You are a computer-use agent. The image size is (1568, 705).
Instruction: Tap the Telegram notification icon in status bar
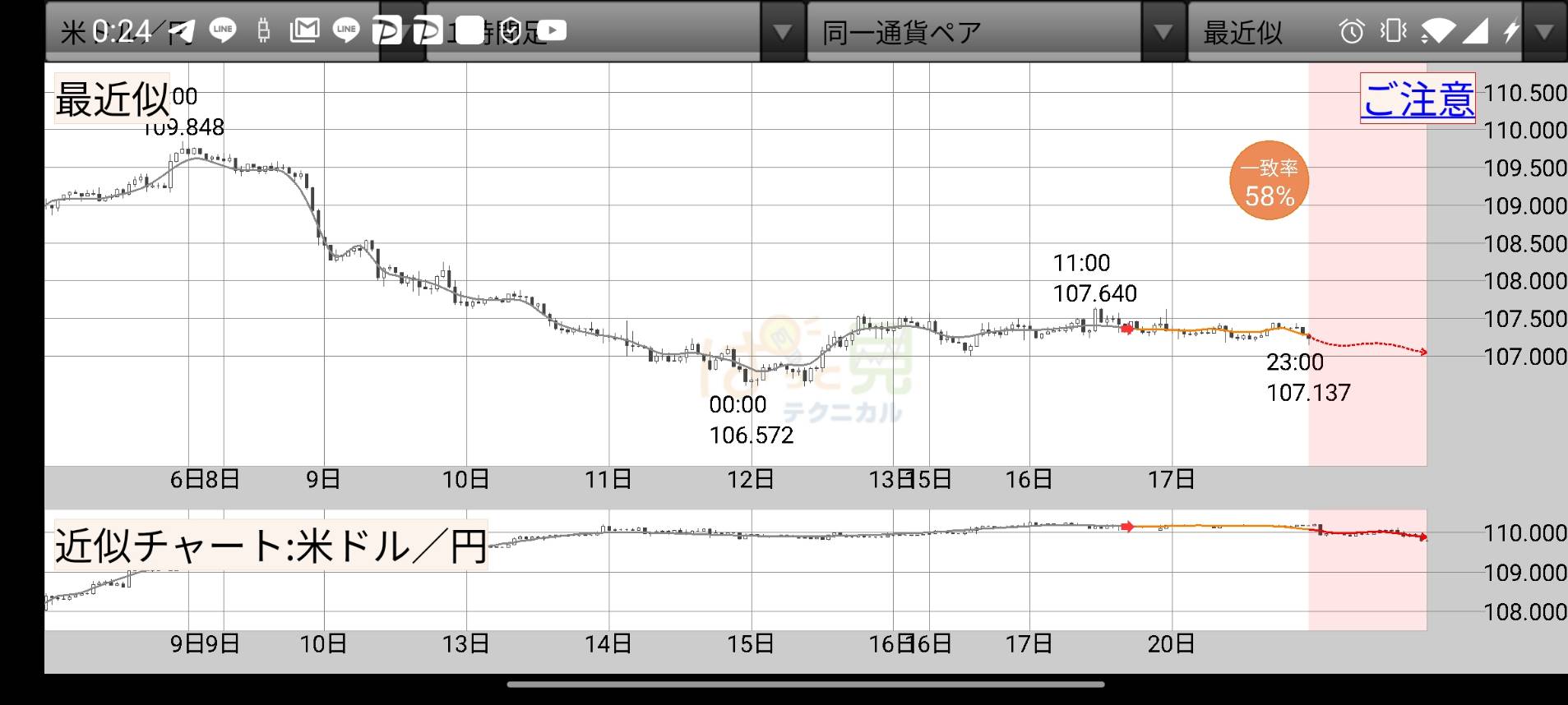pos(183,31)
